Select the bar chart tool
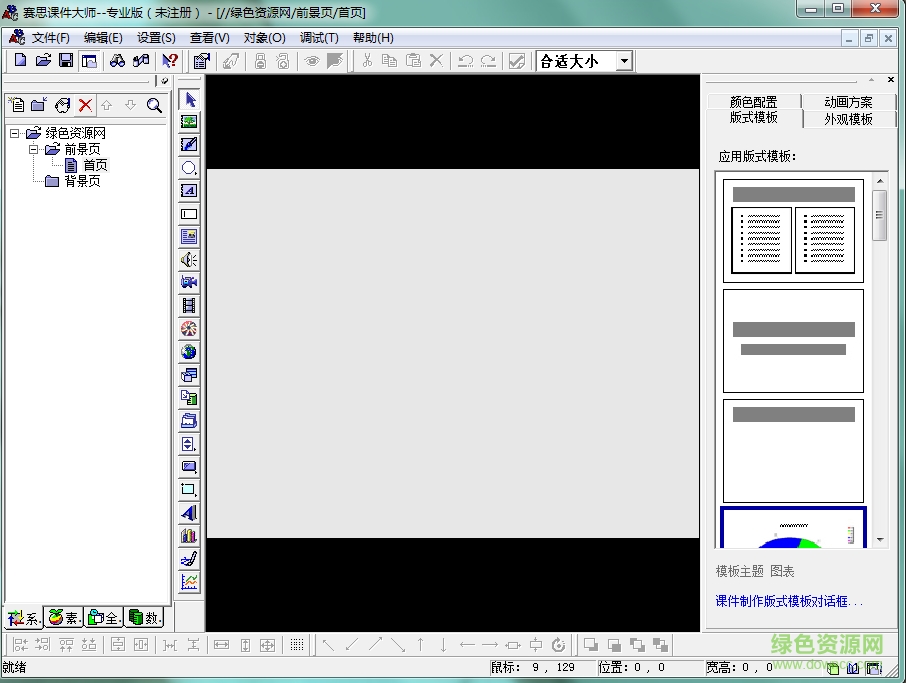Screen dimensions: 906x683 [x=189, y=536]
